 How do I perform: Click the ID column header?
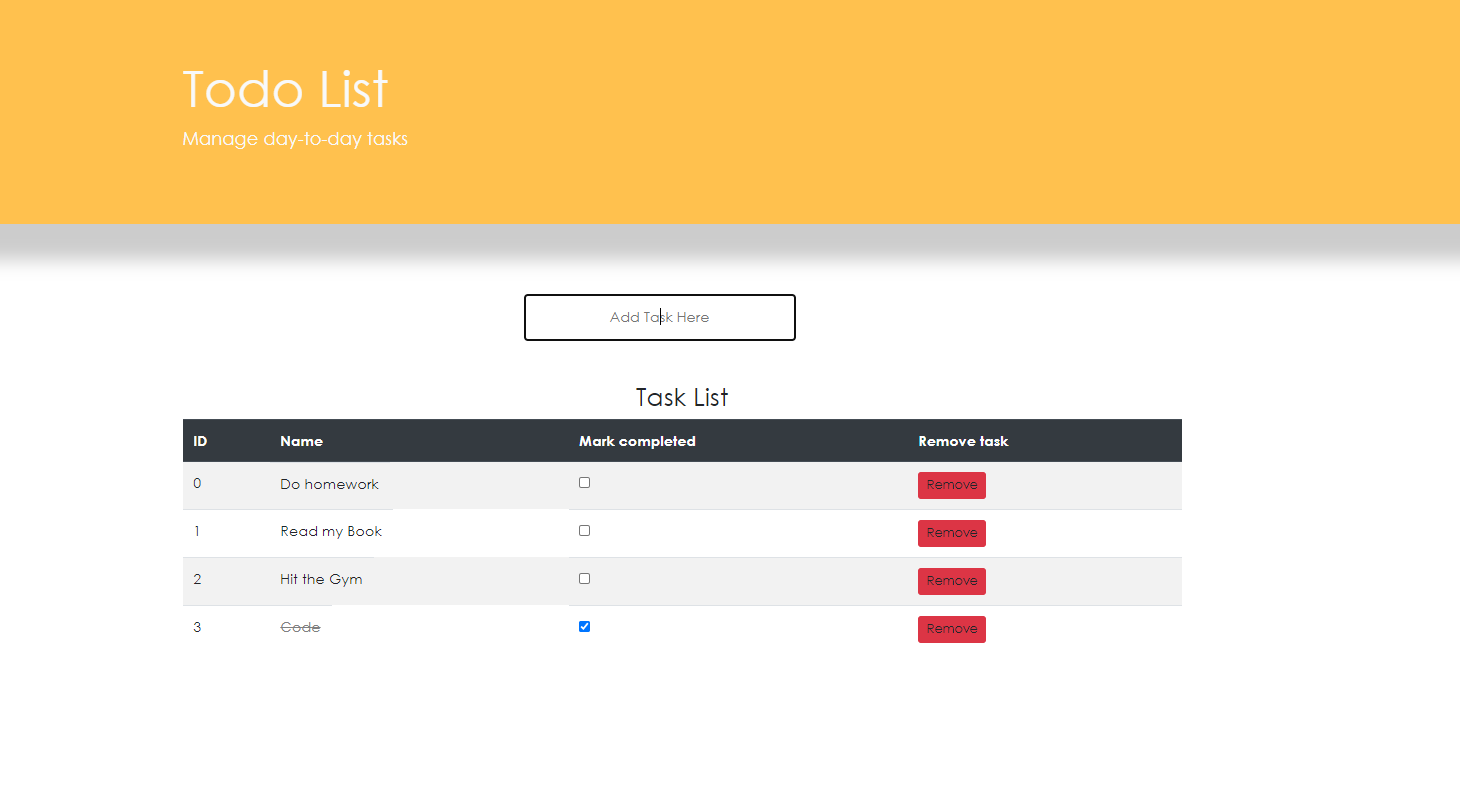(x=200, y=440)
